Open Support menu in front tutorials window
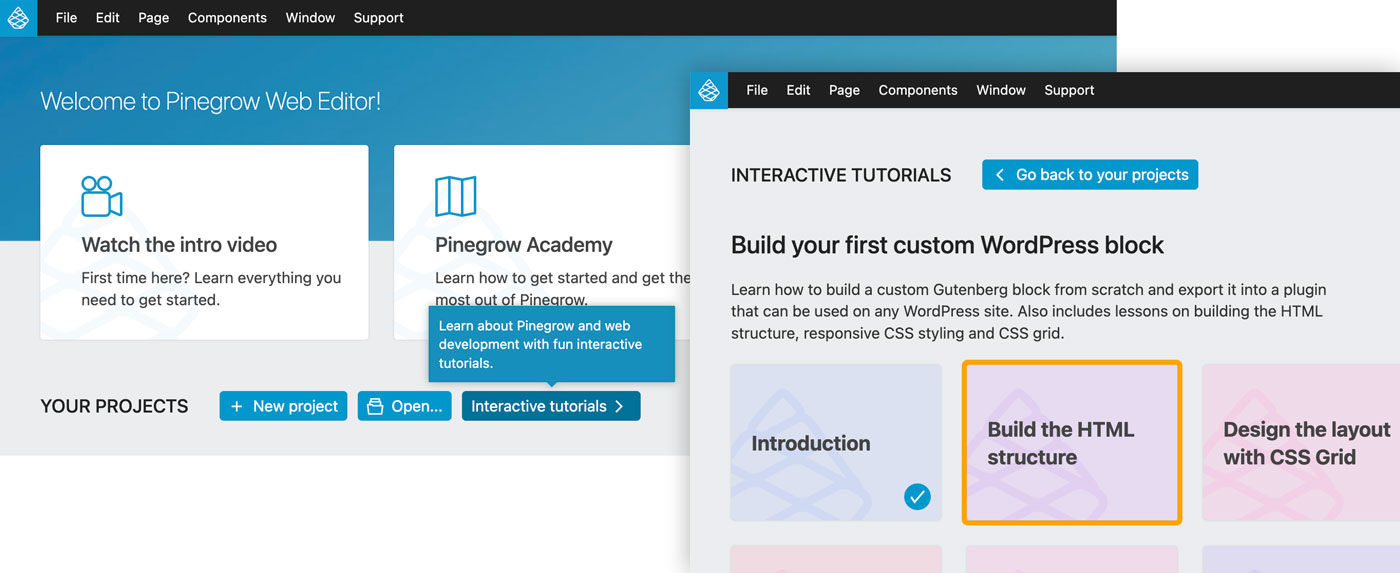The width and height of the screenshot is (1400, 573). pyautogui.click(x=1069, y=90)
